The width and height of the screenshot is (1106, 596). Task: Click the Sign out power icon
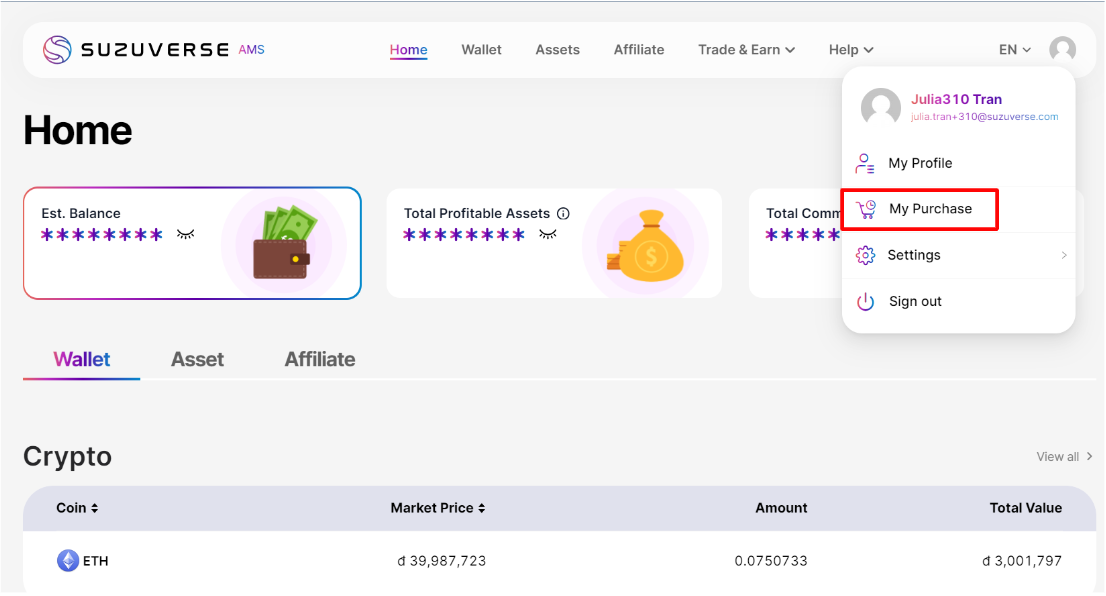pos(866,301)
